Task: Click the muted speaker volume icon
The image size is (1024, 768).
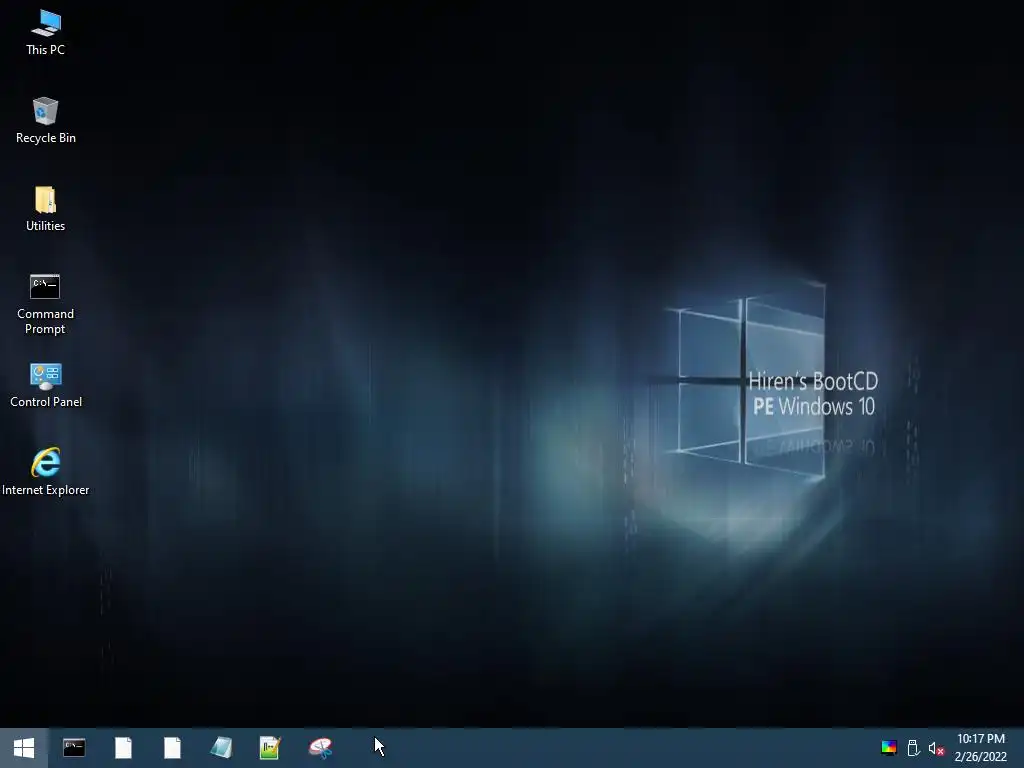Action: pyautogui.click(x=936, y=748)
